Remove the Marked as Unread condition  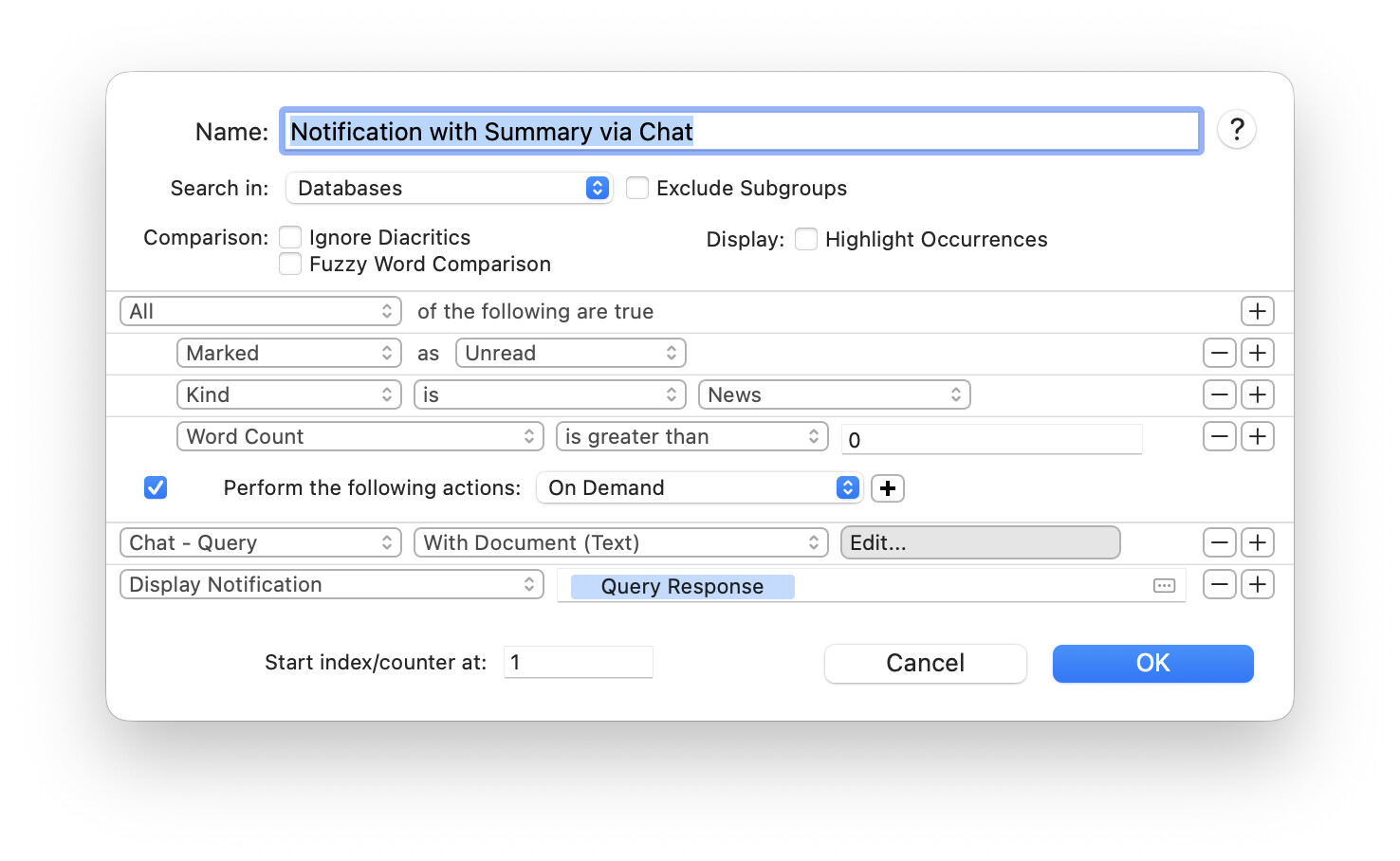click(x=1219, y=353)
